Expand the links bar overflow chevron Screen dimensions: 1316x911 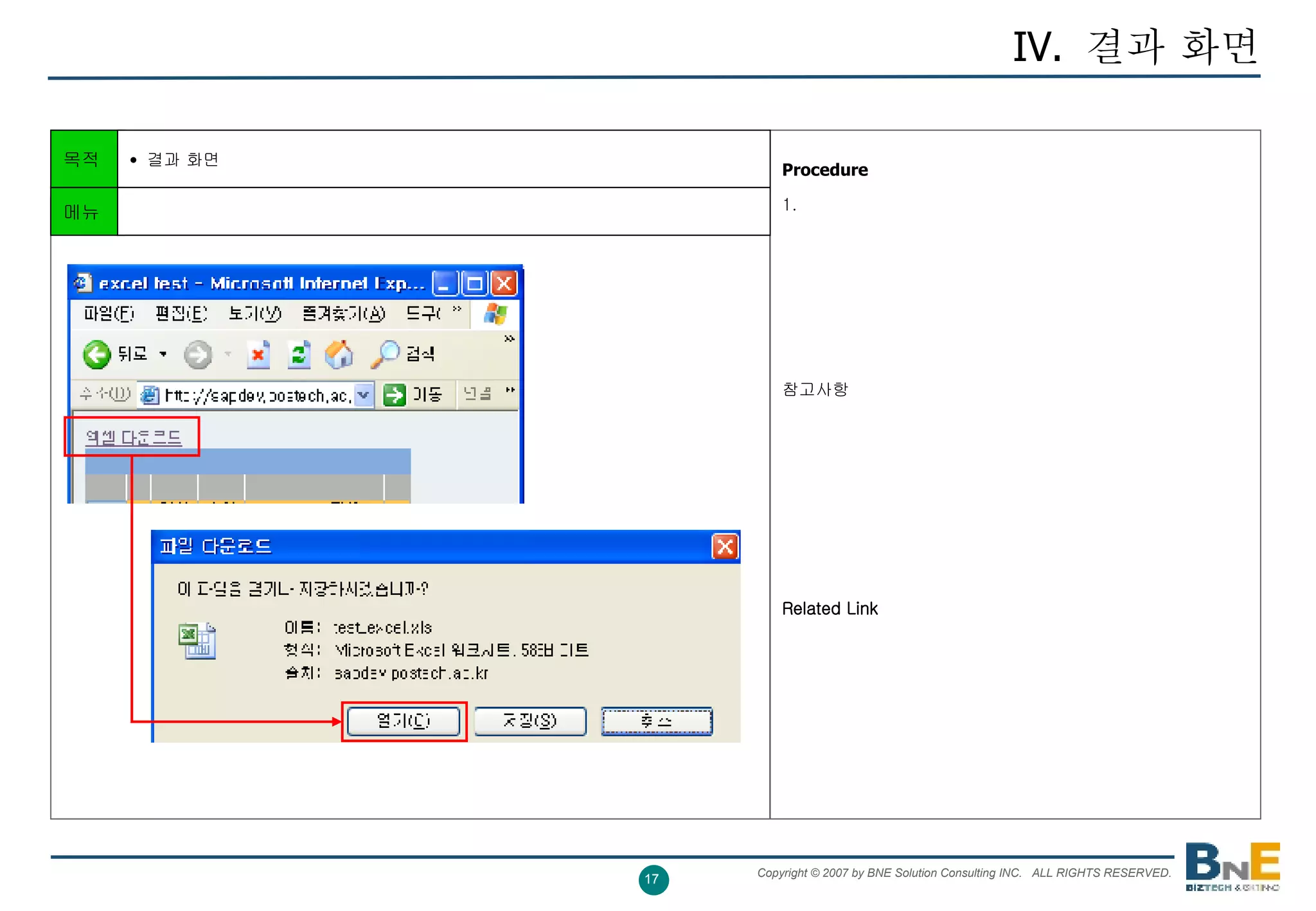[x=510, y=390]
